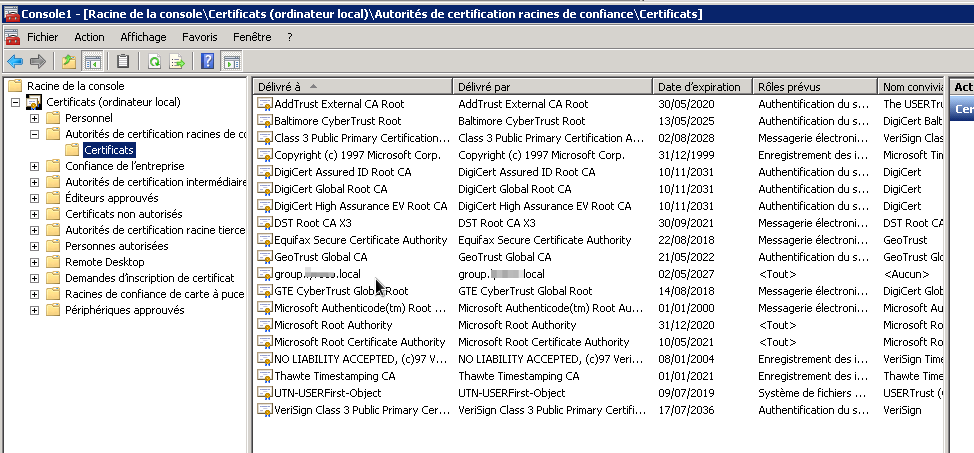
Task: Click the Système de fichiers role cell
Action: click(x=814, y=393)
